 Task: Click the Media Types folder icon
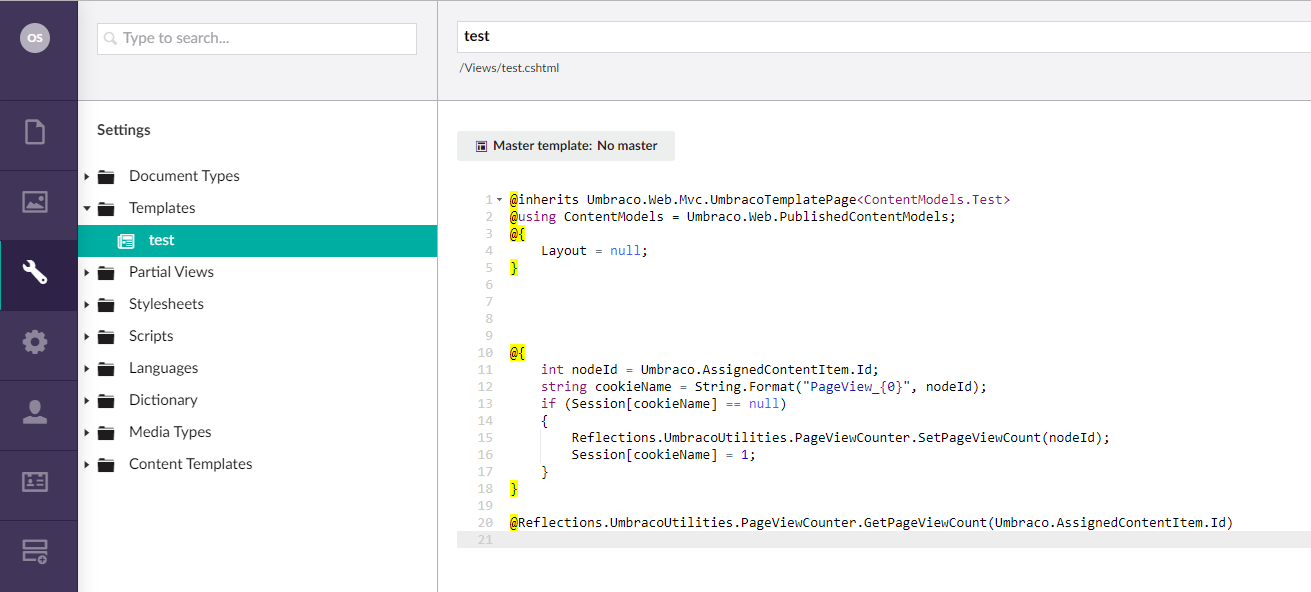pos(106,432)
